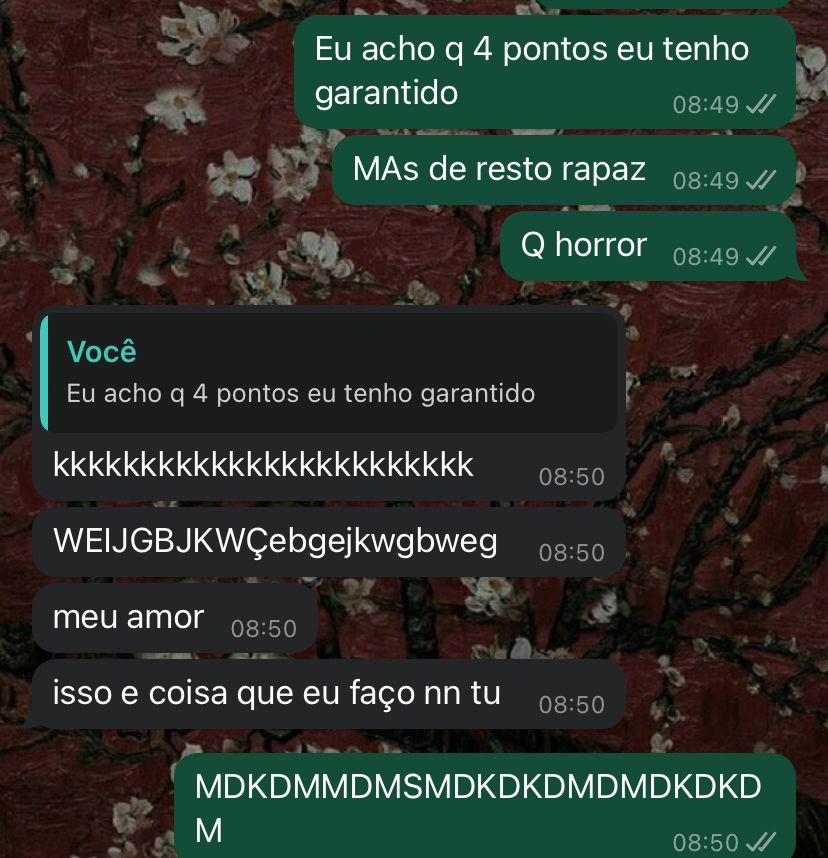
Task: Tap the sent 'Eu acho q 4 pontos eu tenho garantido' bubble
Action: tap(545, 72)
